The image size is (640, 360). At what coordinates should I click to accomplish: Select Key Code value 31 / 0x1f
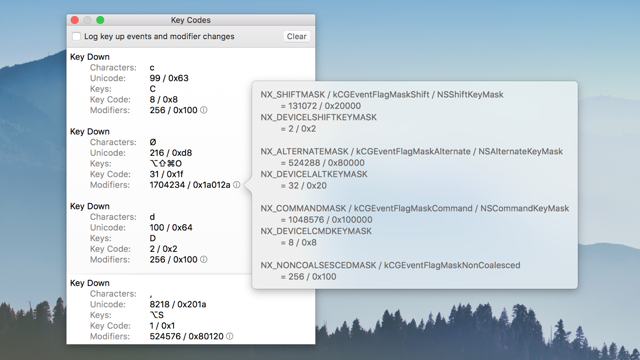pyautogui.click(x=167, y=174)
